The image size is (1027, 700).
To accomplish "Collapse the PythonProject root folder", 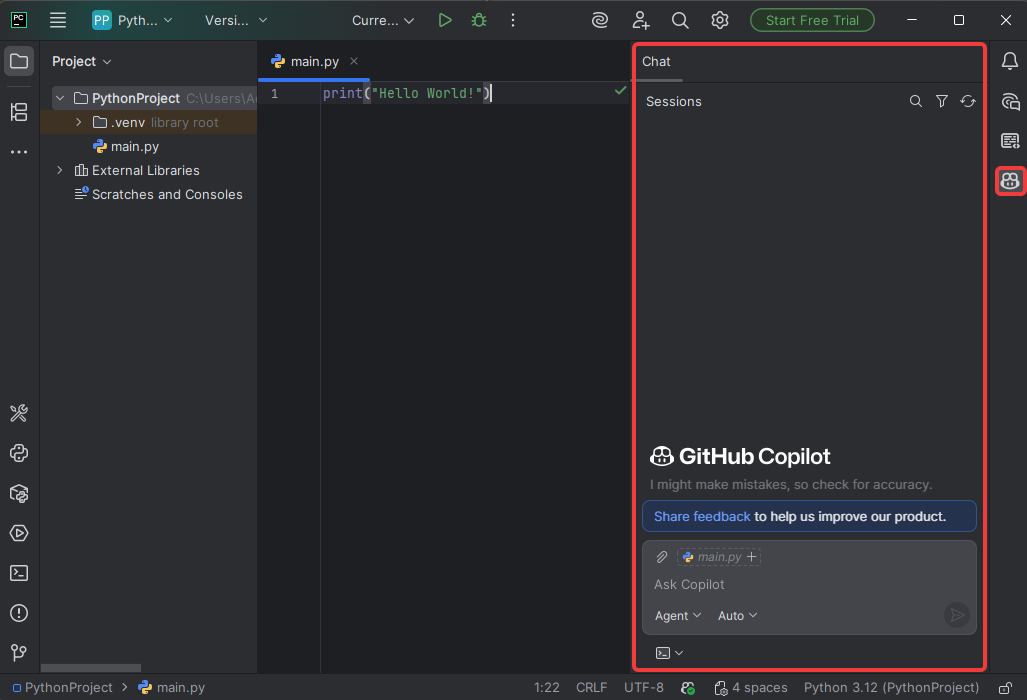I will (60, 98).
